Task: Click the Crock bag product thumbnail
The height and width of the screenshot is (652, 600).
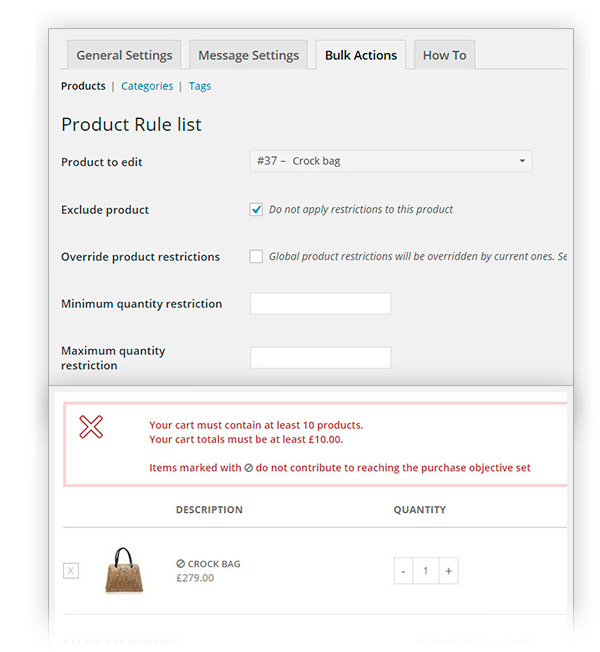Action: [125, 570]
